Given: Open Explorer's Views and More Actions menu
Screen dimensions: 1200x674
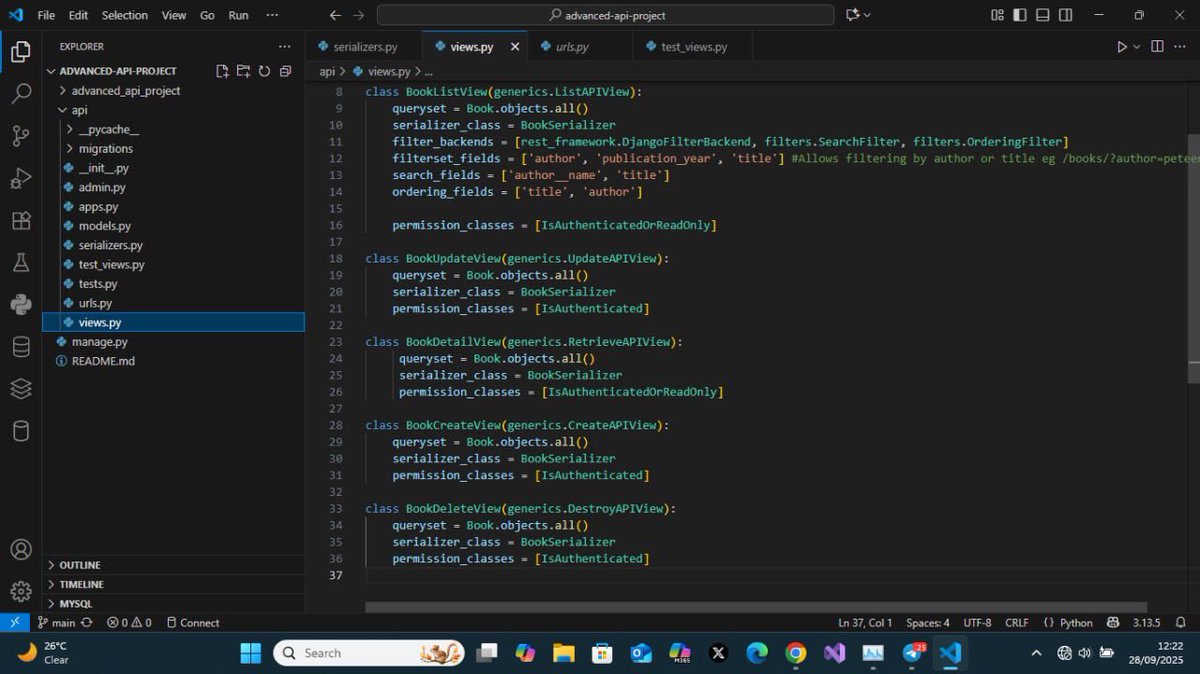Looking at the screenshot, I should [x=285, y=46].
